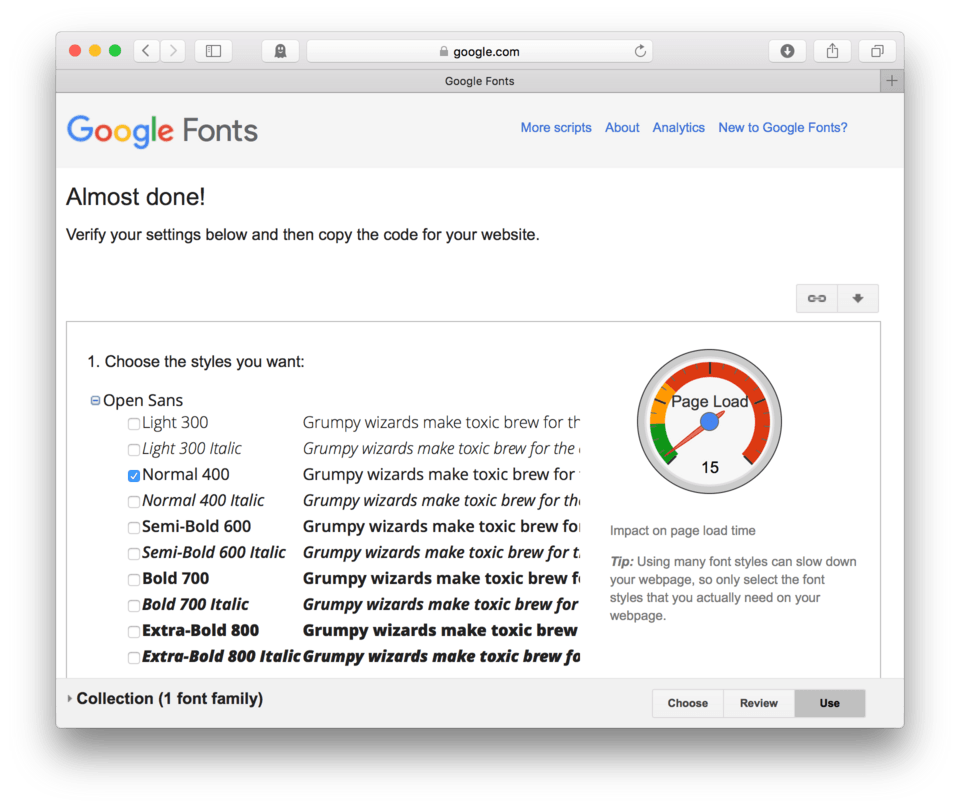Uncheck the Normal 400 checkbox

pyautogui.click(x=133, y=476)
